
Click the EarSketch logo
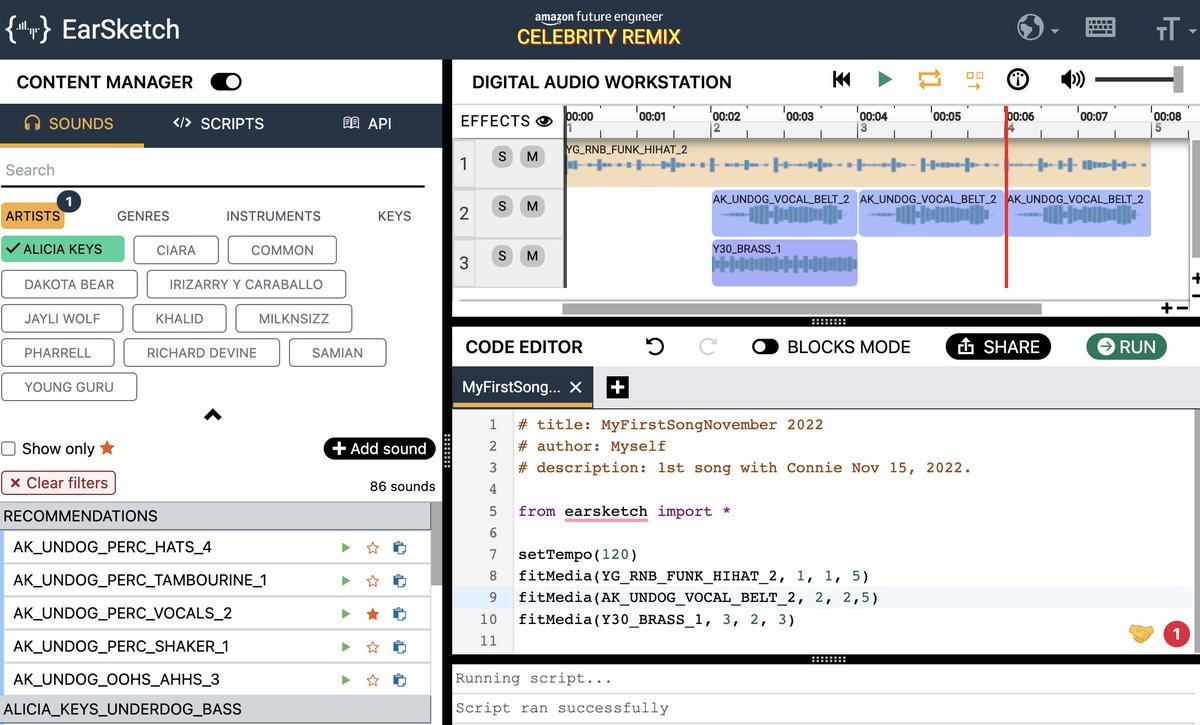(x=93, y=29)
